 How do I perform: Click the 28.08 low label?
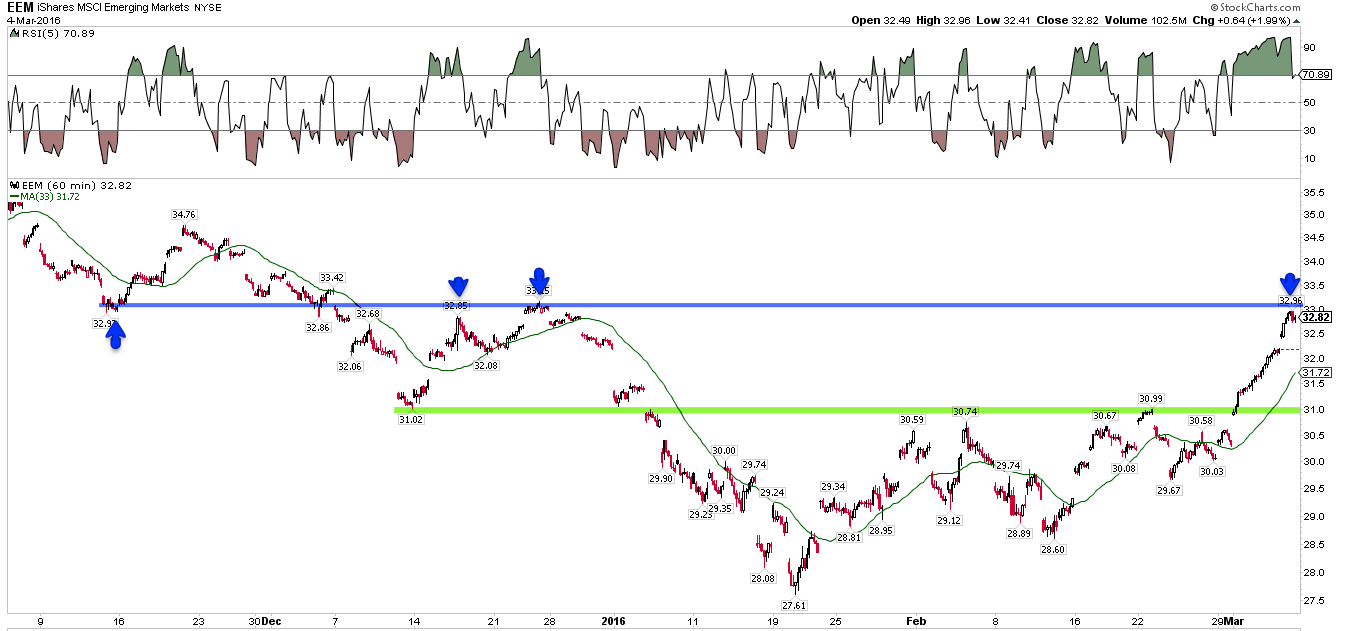click(x=762, y=578)
